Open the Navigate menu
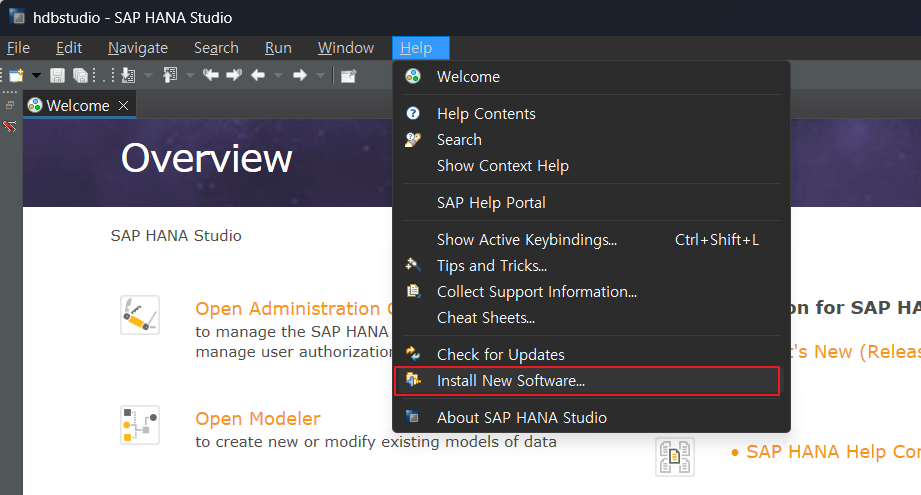Viewport: 921px width, 495px height. (138, 48)
